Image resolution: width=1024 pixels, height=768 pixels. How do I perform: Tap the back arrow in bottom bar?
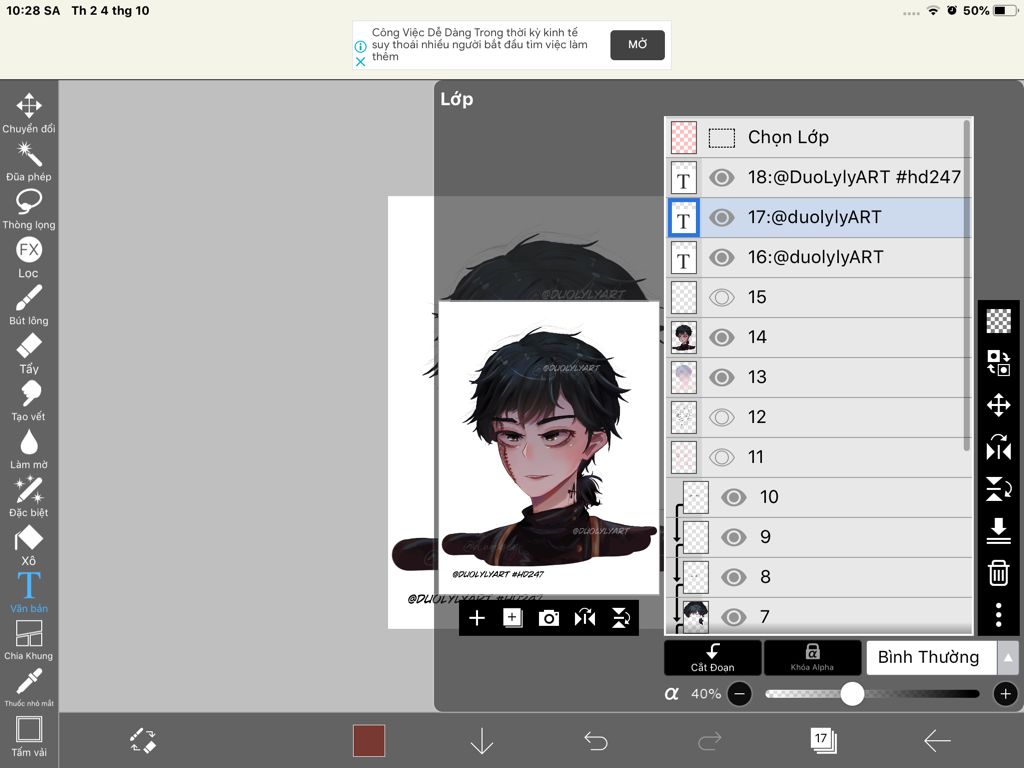point(937,741)
